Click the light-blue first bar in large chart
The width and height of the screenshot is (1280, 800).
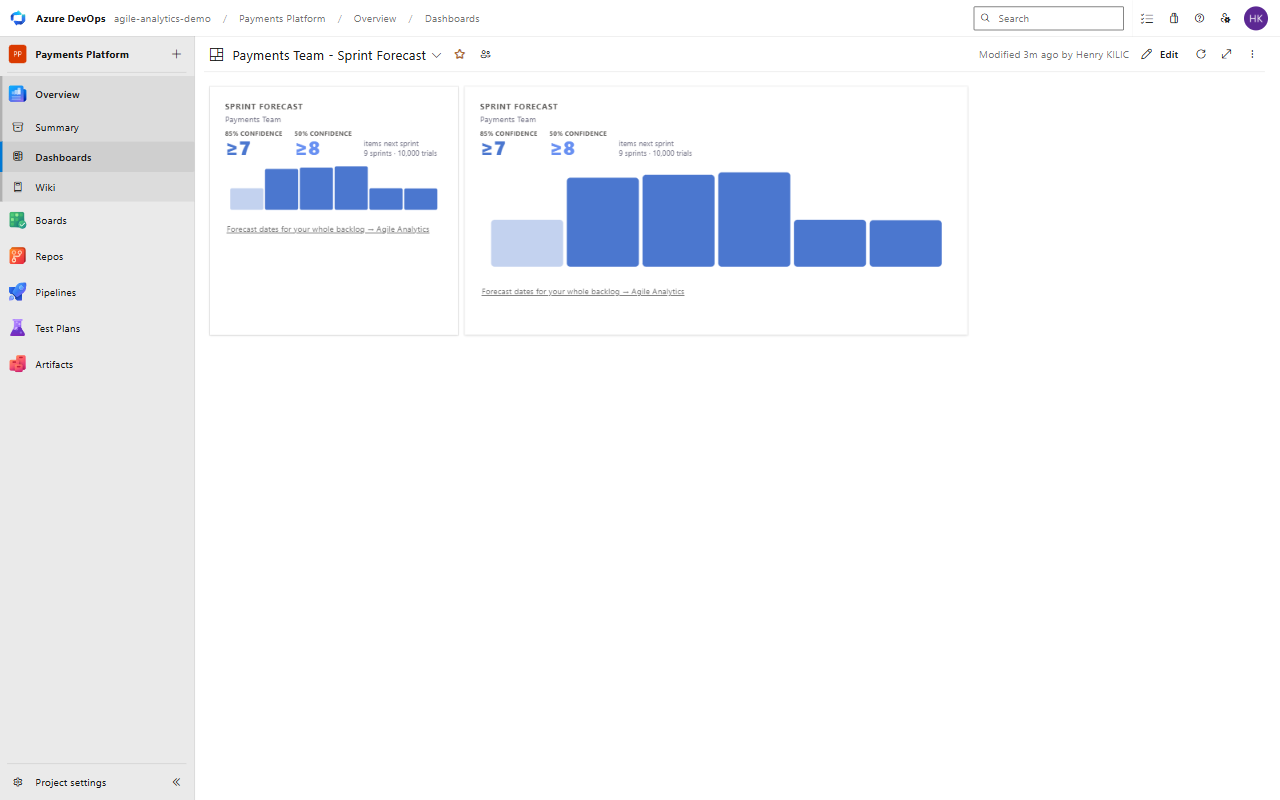pos(527,243)
